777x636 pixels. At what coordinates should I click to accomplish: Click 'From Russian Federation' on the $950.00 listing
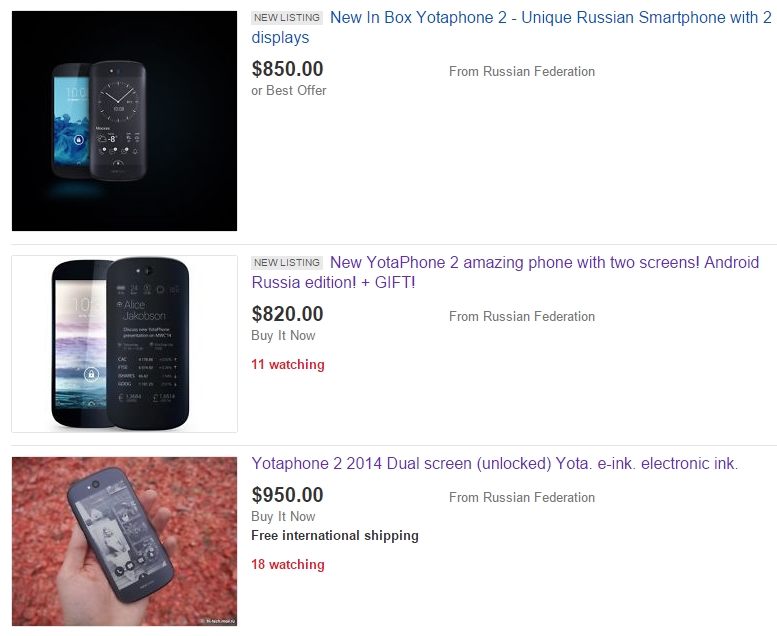coord(522,498)
